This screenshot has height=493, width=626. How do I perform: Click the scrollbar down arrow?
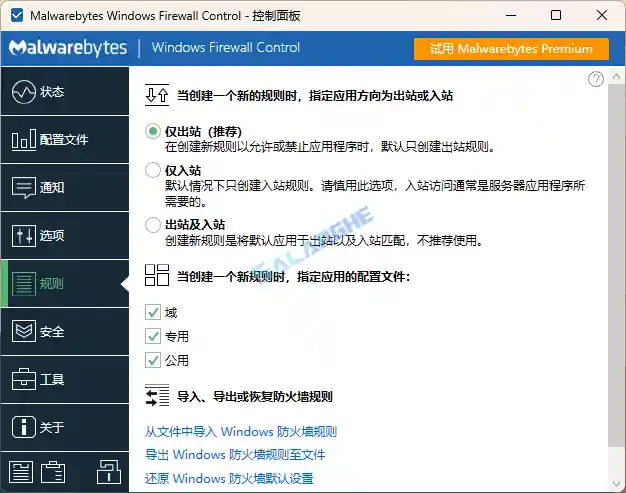616,484
